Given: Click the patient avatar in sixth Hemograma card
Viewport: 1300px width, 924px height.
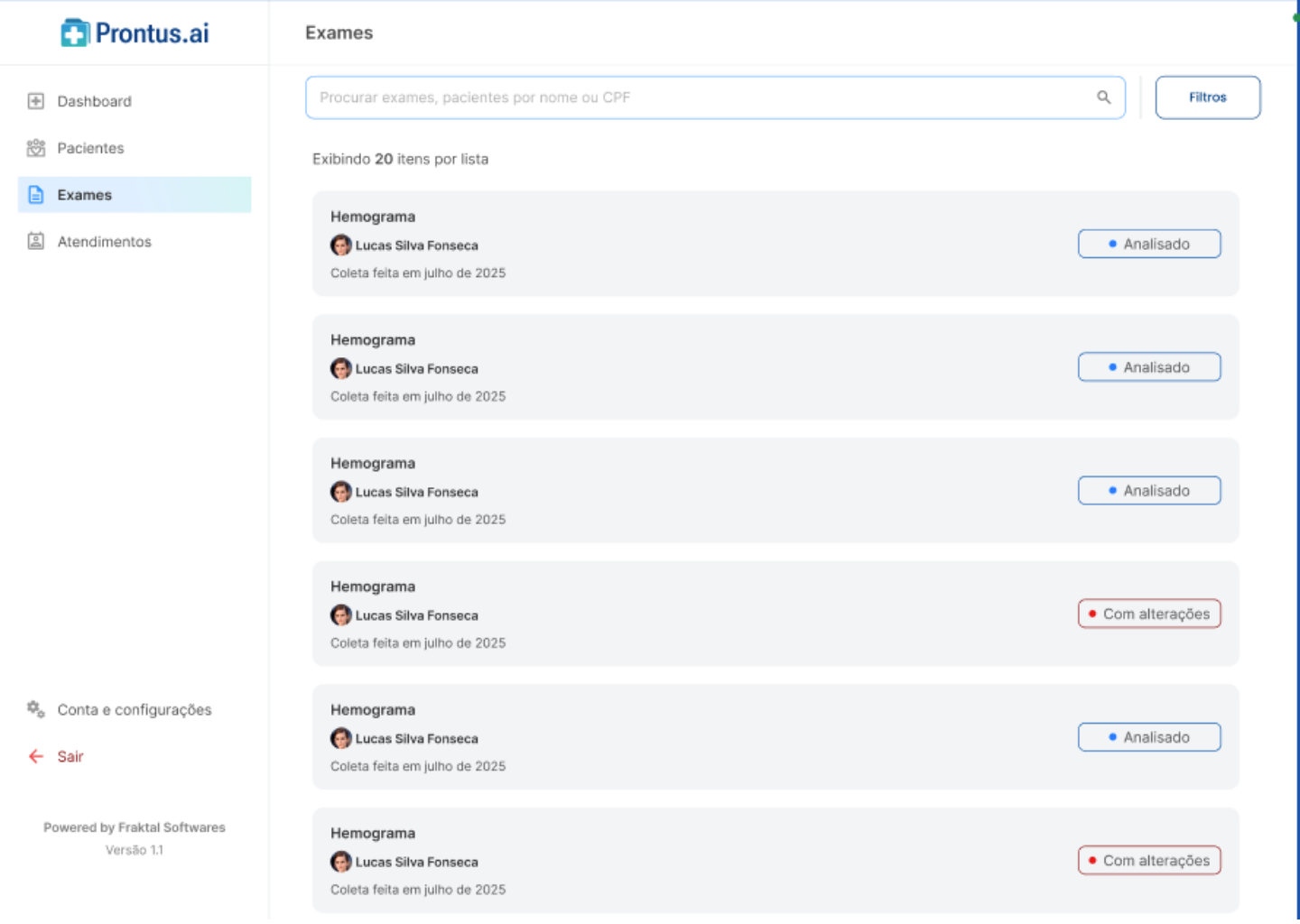Looking at the screenshot, I should [x=341, y=862].
